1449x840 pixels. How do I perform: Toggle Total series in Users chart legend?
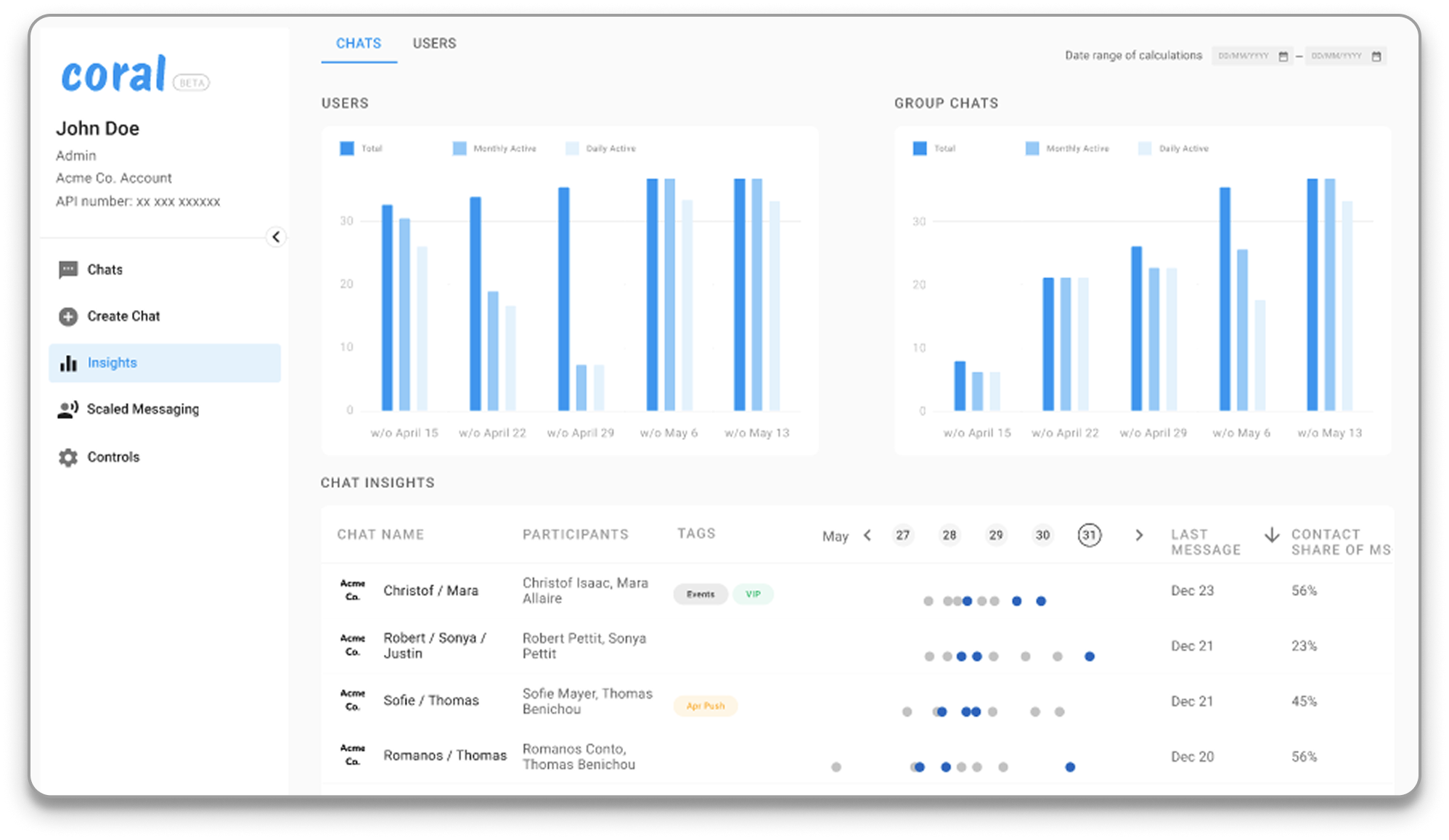(x=347, y=149)
